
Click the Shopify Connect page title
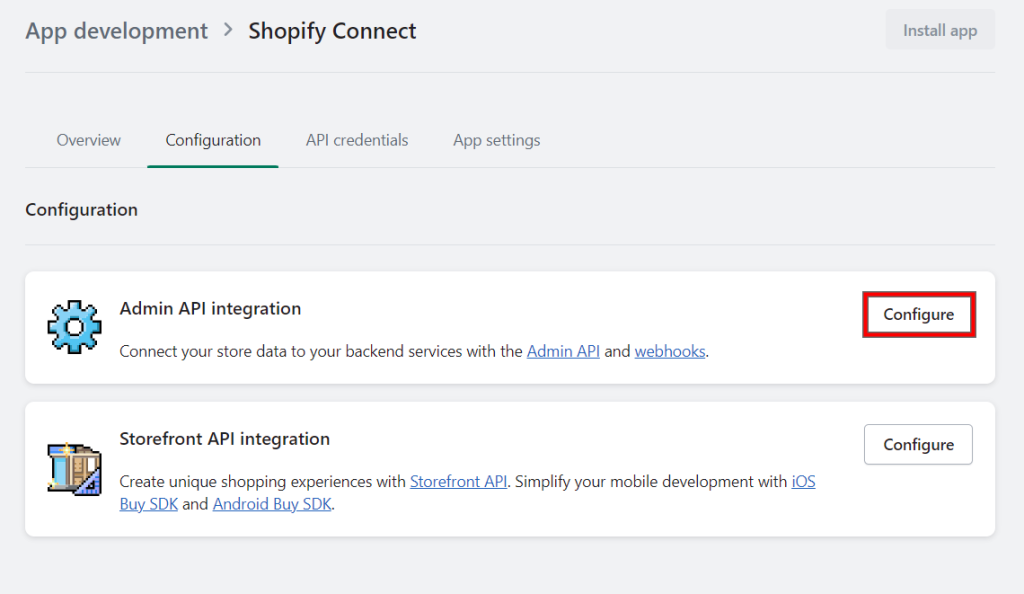click(x=332, y=31)
